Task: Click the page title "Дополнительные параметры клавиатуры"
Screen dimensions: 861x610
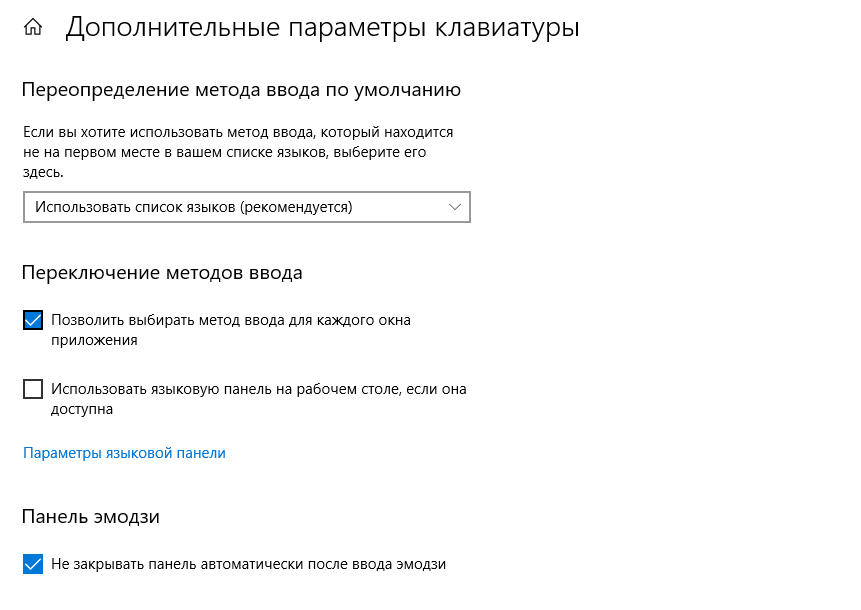Action: [322, 27]
